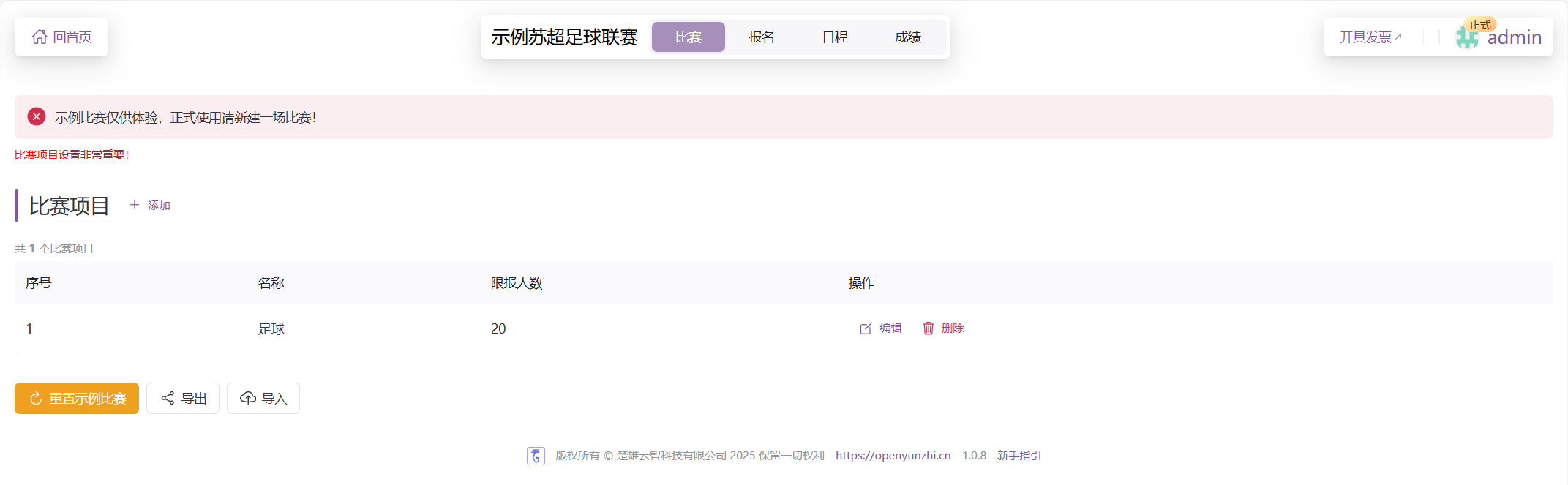Click the admin avatar icon

(x=1466, y=38)
